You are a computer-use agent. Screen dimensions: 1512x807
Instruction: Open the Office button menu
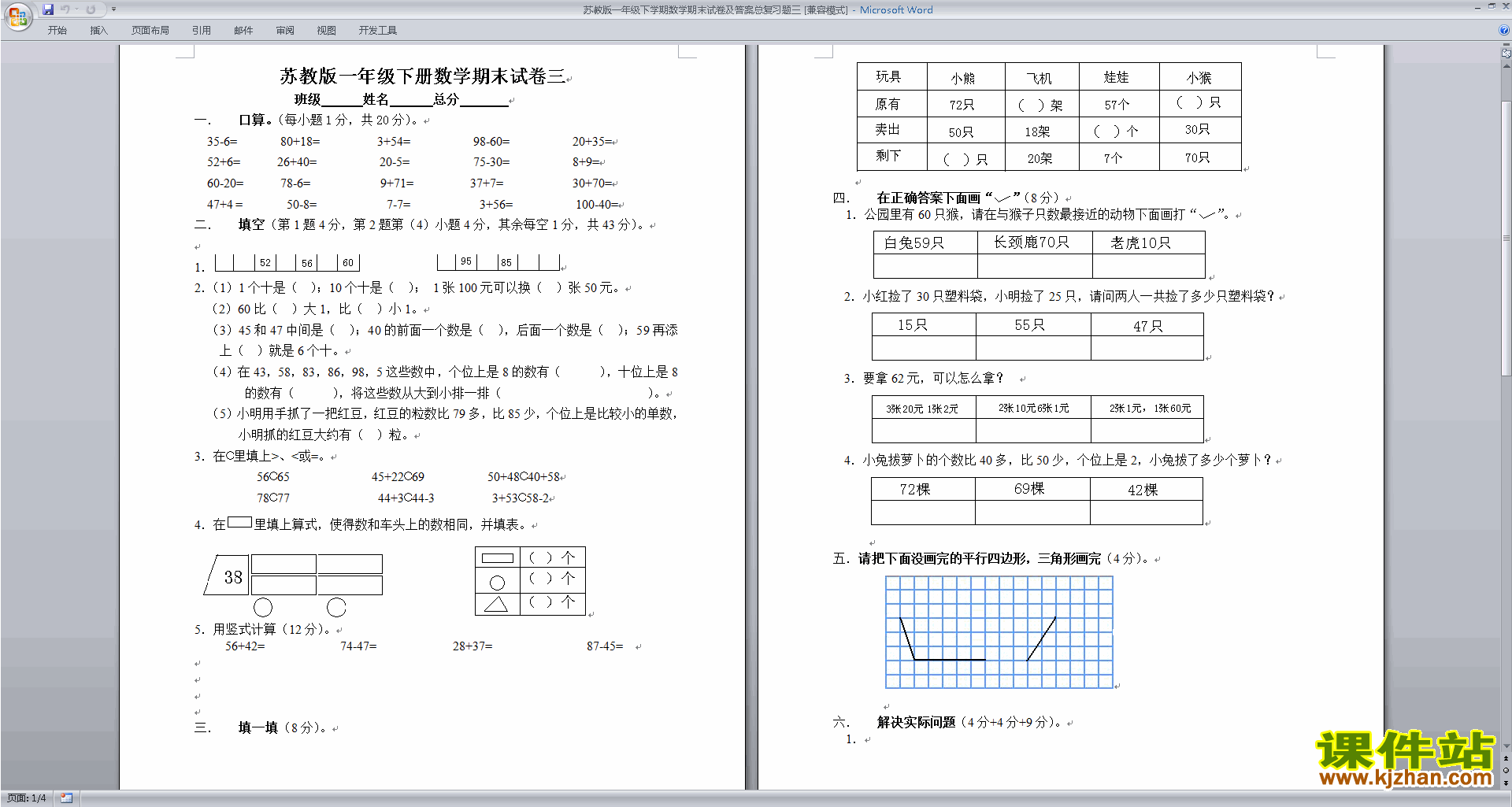pyautogui.click(x=17, y=16)
